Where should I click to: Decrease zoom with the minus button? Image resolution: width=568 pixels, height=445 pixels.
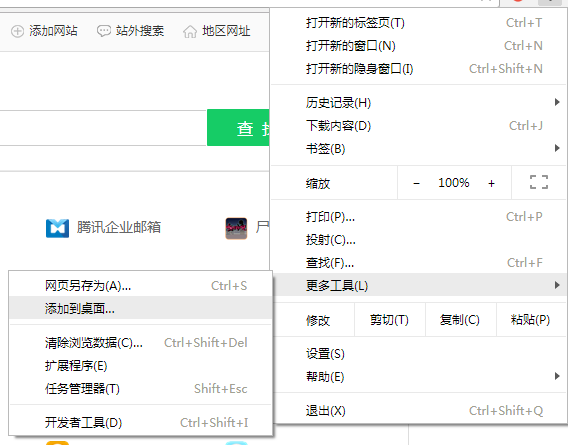click(417, 183)
